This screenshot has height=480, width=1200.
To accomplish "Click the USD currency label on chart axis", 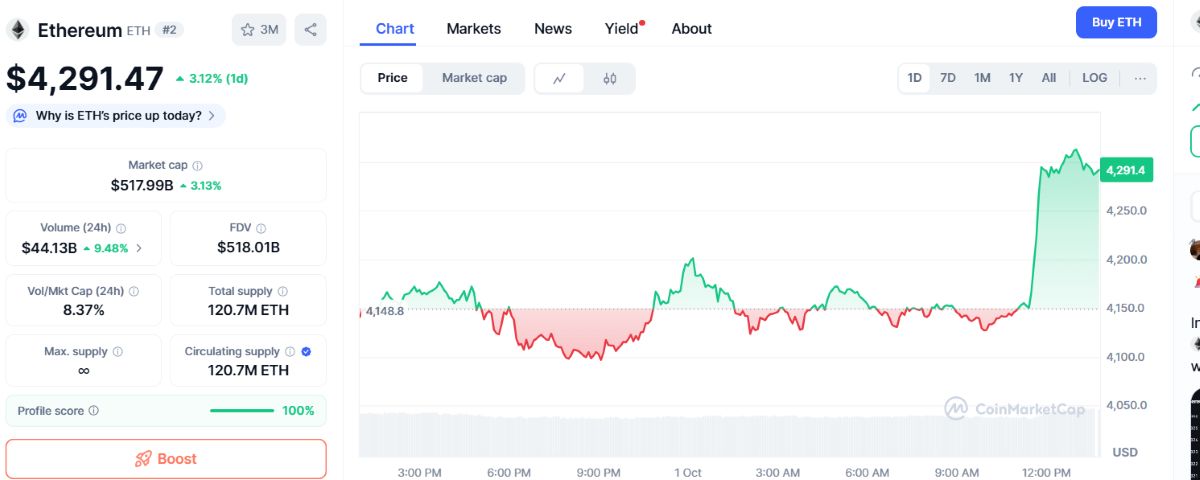I will 1125,452.
